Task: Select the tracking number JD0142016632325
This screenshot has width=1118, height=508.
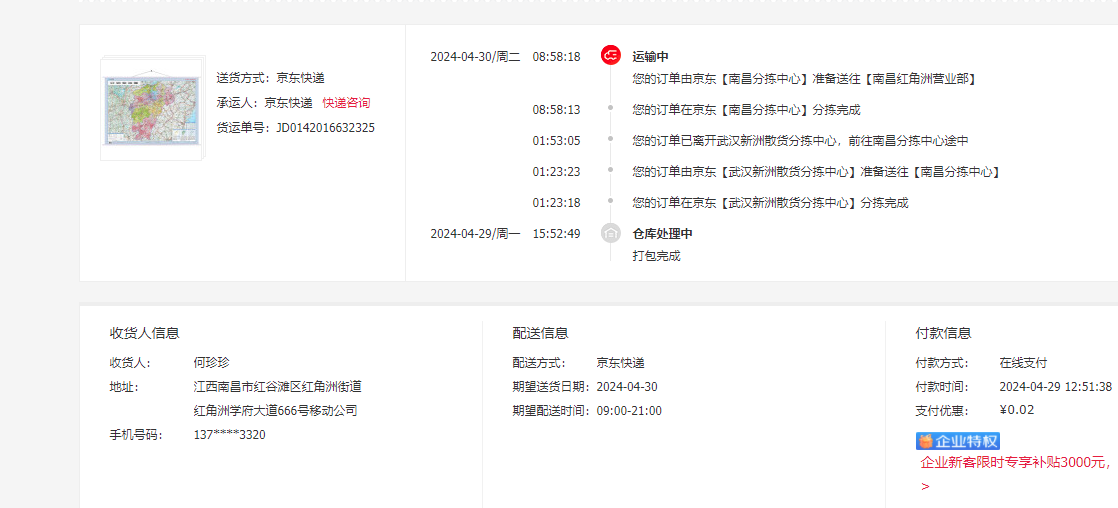Action: click(x=325, y=128)
